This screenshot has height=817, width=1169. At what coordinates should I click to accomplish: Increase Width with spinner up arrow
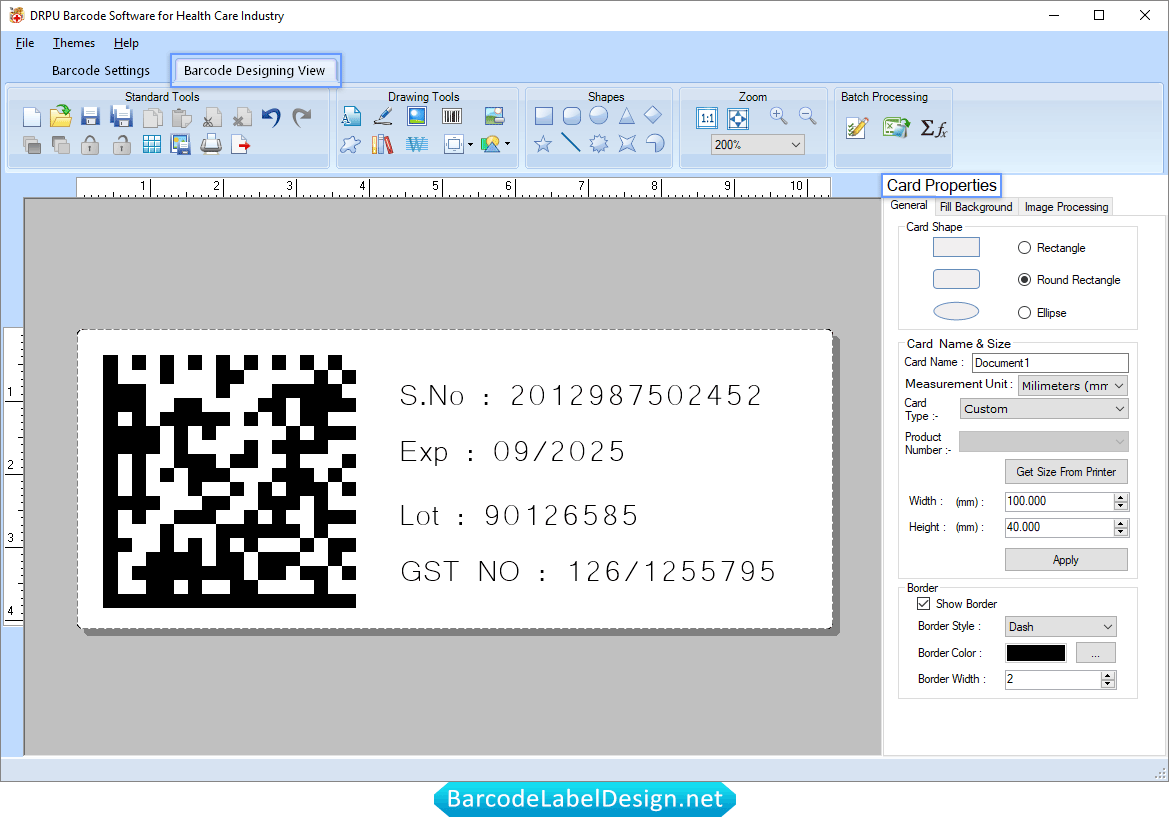[x=1121, y=496]
